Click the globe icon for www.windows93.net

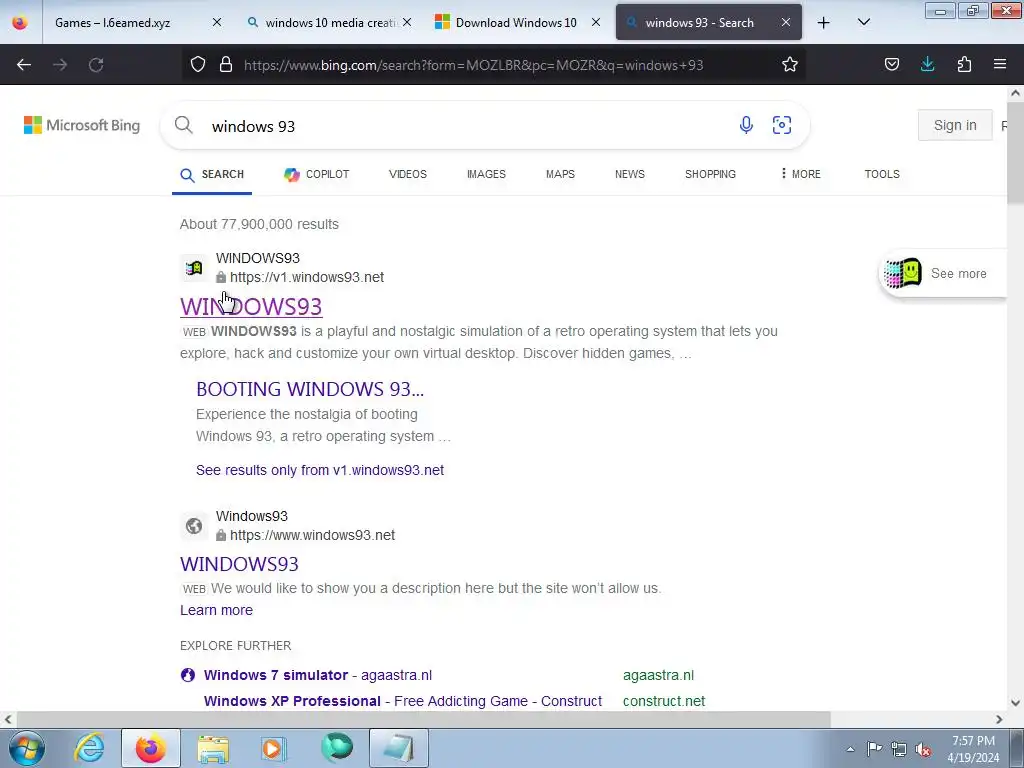[194, 526]
